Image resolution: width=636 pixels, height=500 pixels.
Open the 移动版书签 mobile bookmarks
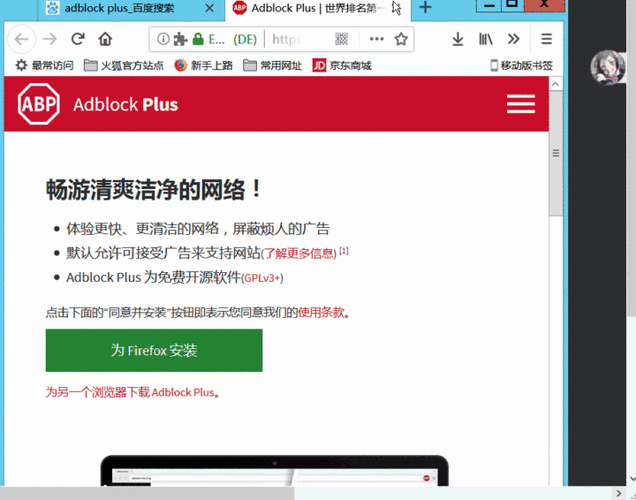[x=522, y=65]
